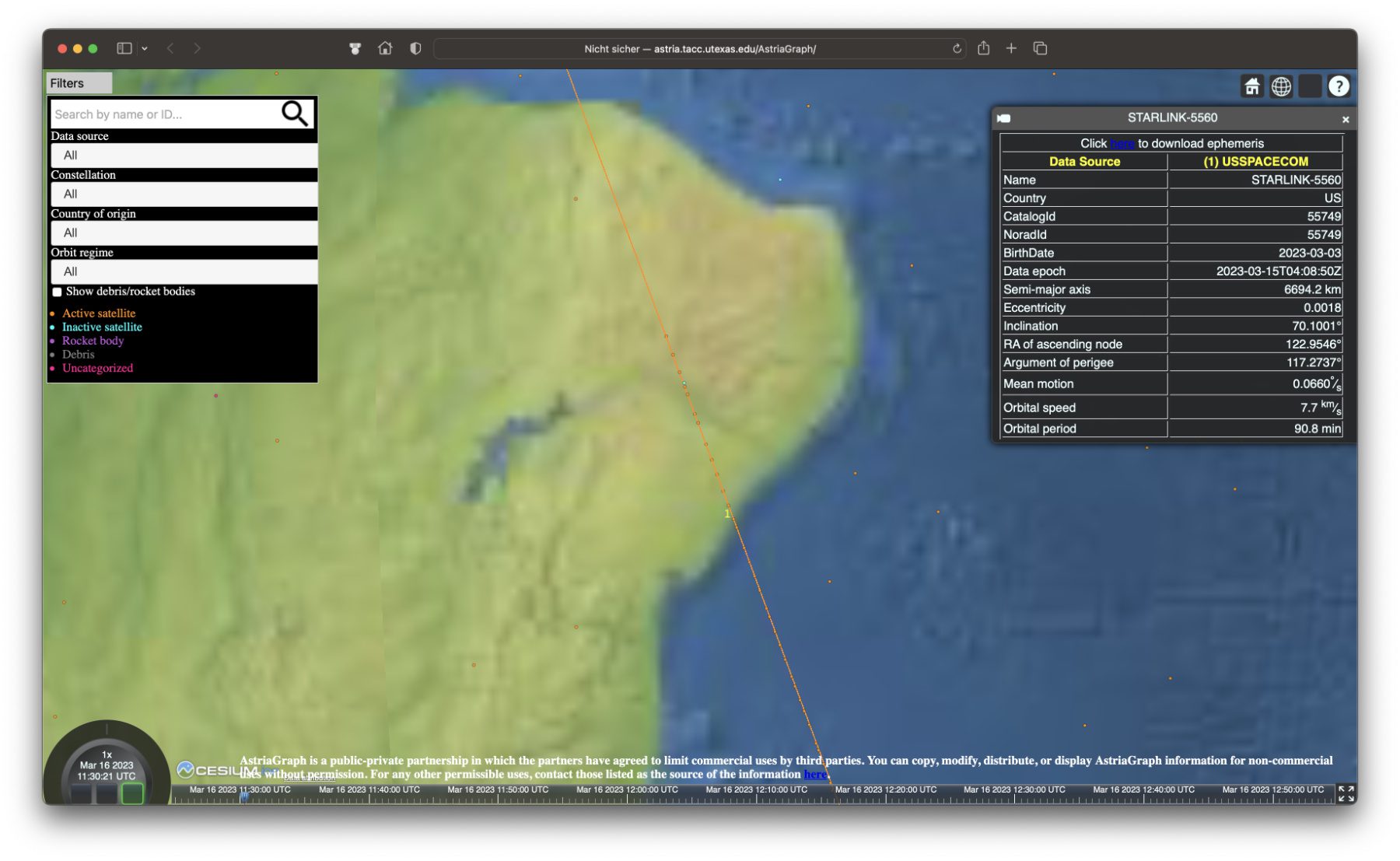Screen dimensions: 1400x861
Task: Open the sidebar options chevron in Safari
Action: pos(145,48)
